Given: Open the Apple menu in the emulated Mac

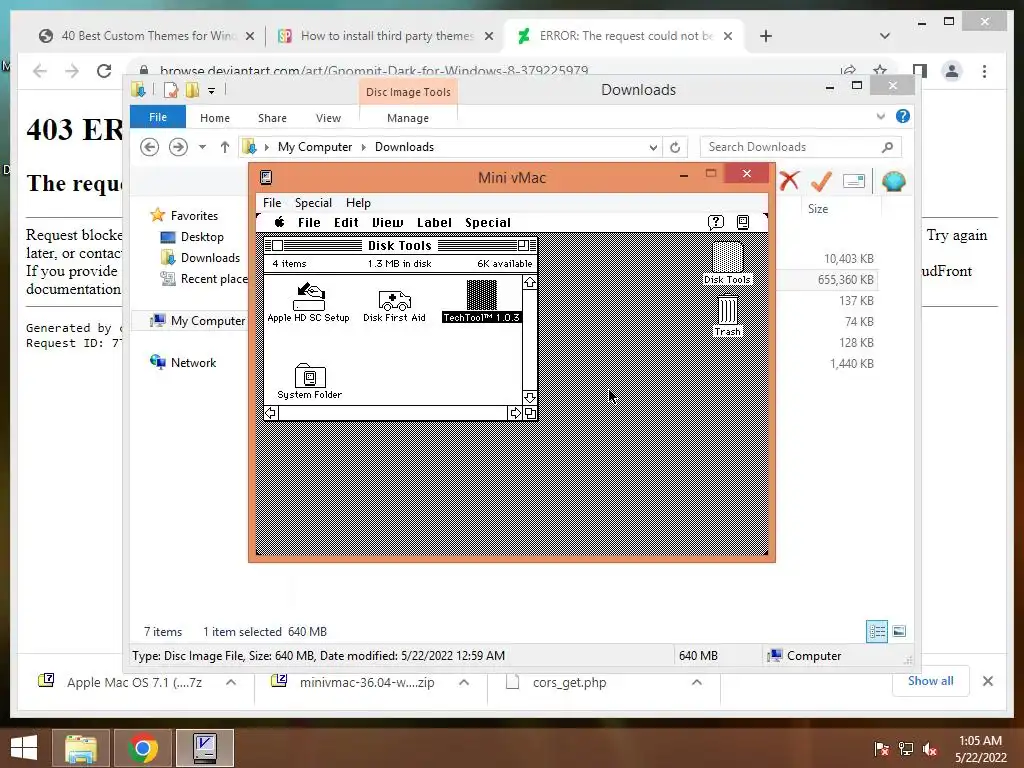Looking at the screenshot, I should [280, 222].
